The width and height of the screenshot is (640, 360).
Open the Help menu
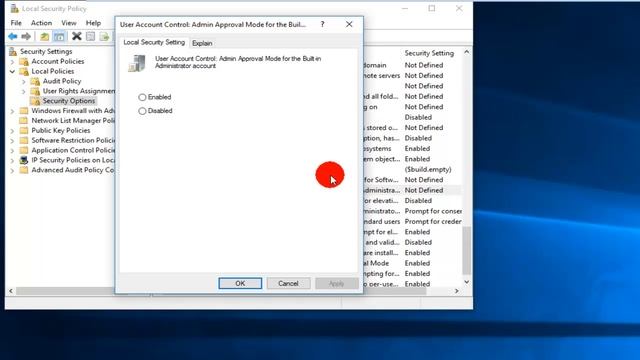coord(93,23)
